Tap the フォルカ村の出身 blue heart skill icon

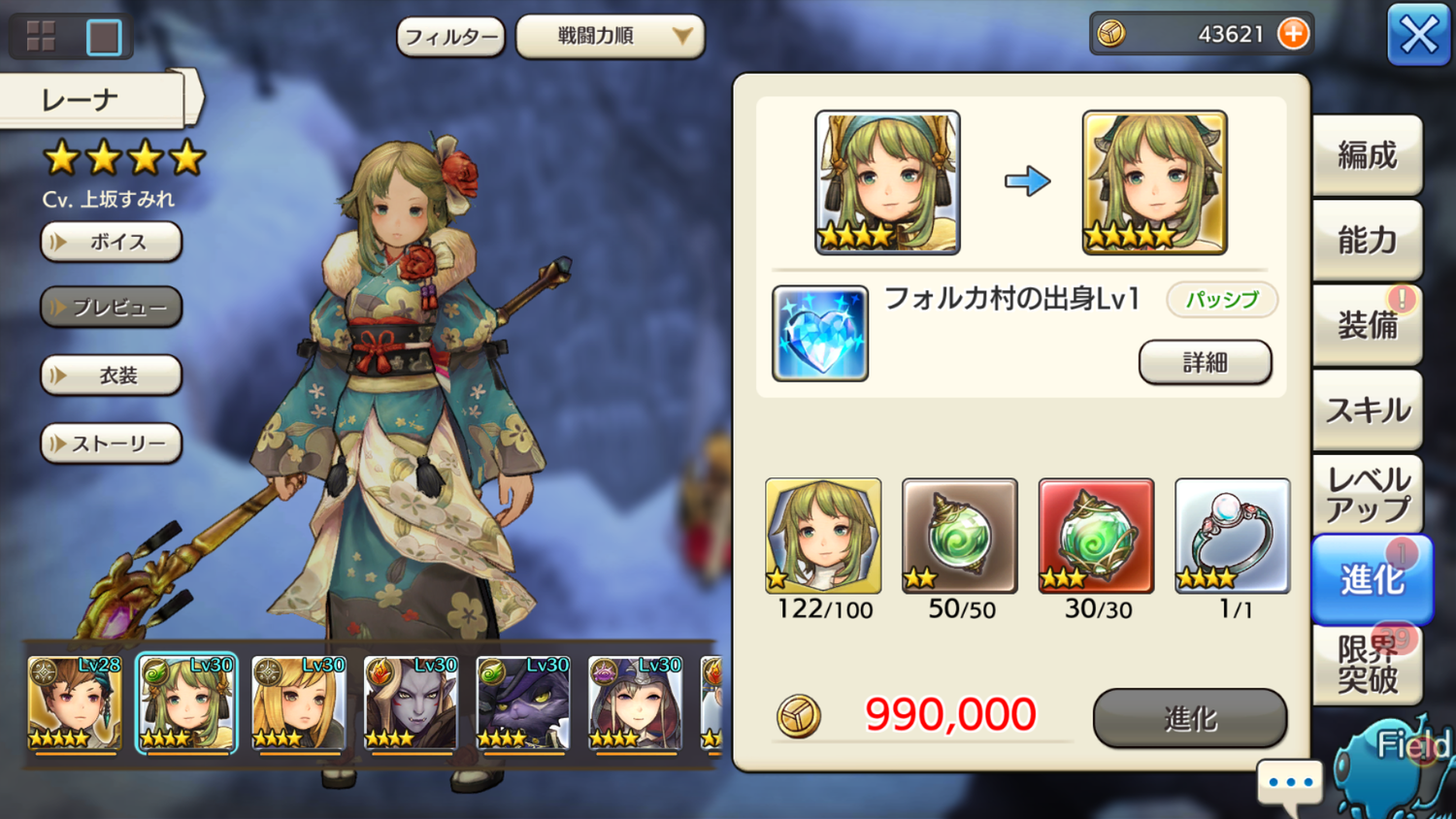click(820, 333)
